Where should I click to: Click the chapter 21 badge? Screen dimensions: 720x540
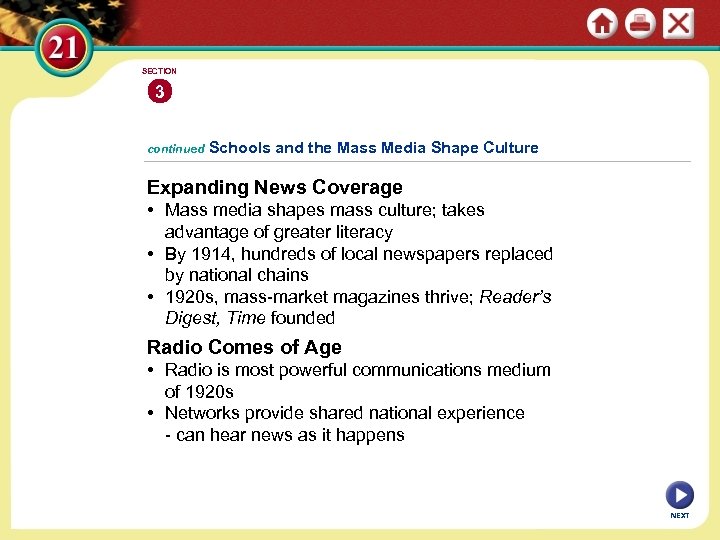[63, 47]
